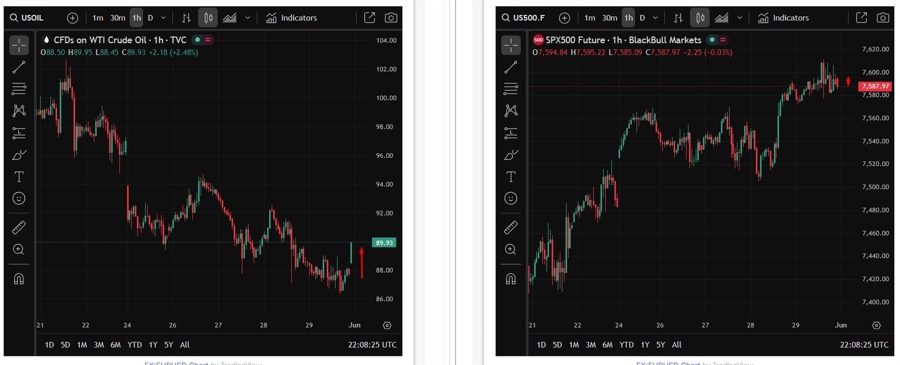Toggle magnet mode in US500.F chart
This screenshot has width=900, height=365.
coord(511,279)
